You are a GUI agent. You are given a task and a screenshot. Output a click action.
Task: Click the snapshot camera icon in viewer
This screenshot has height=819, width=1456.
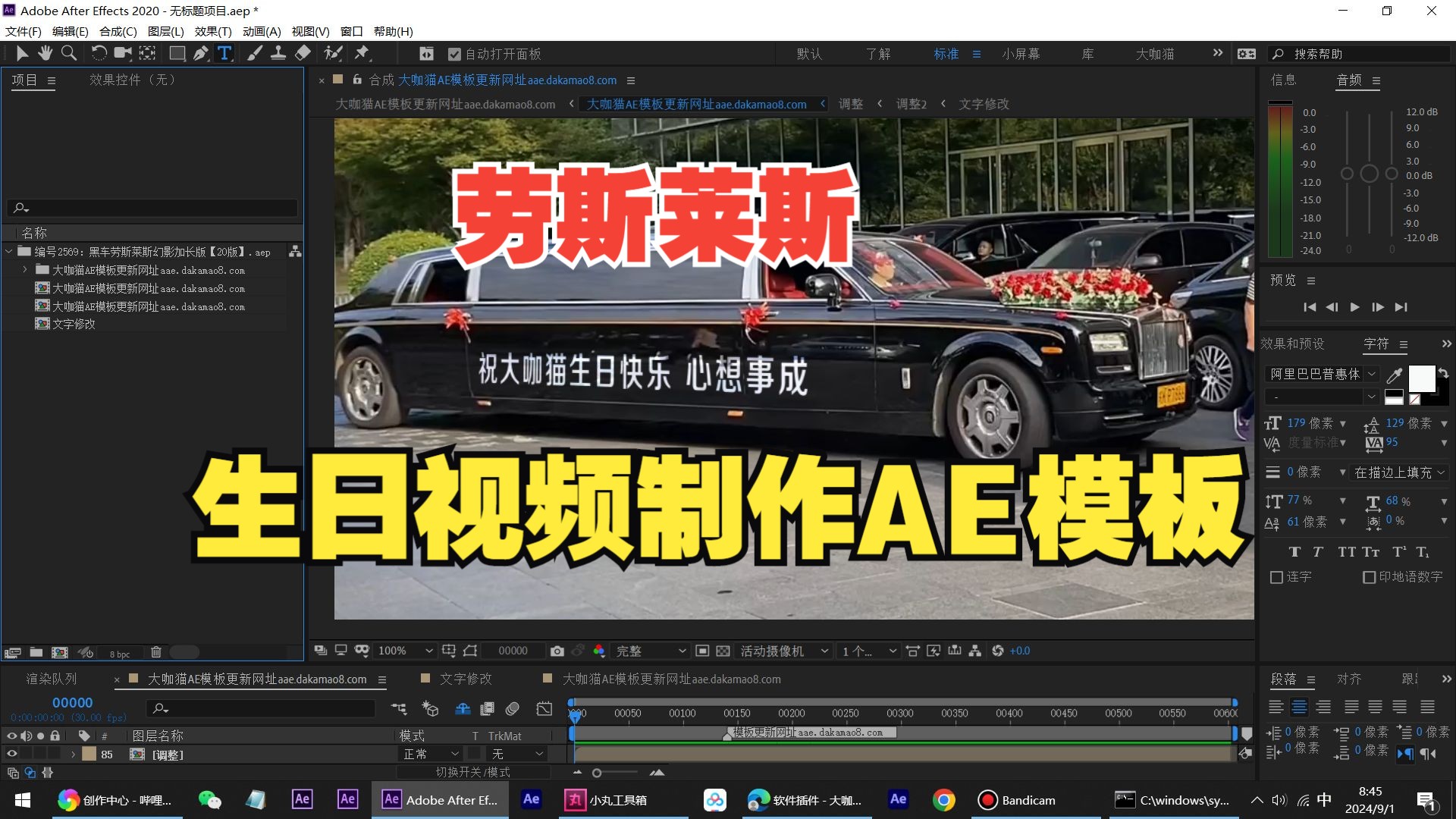click(x=557, y=651)
